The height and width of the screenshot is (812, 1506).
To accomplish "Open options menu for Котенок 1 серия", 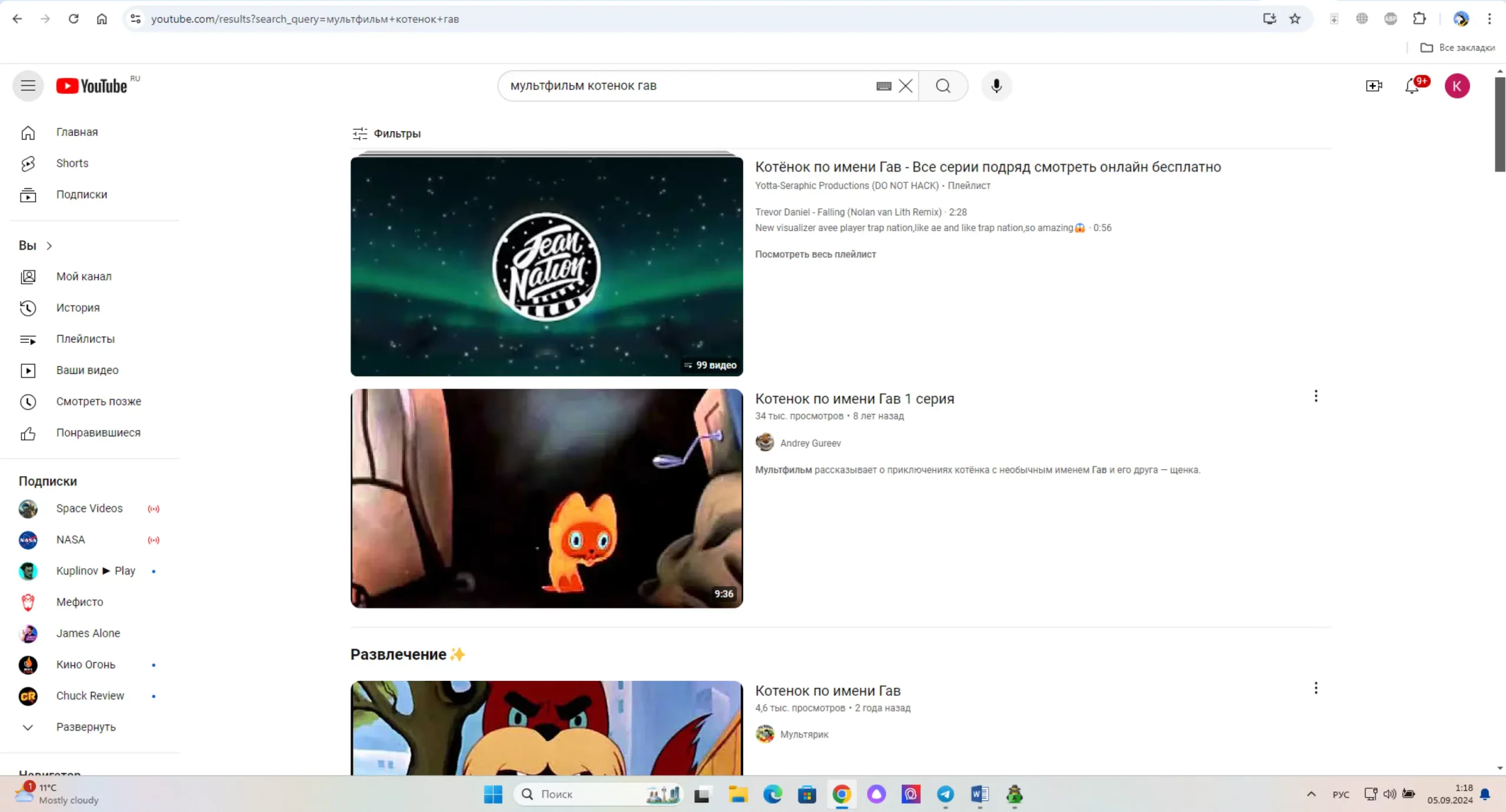I will click(1315, 396).
